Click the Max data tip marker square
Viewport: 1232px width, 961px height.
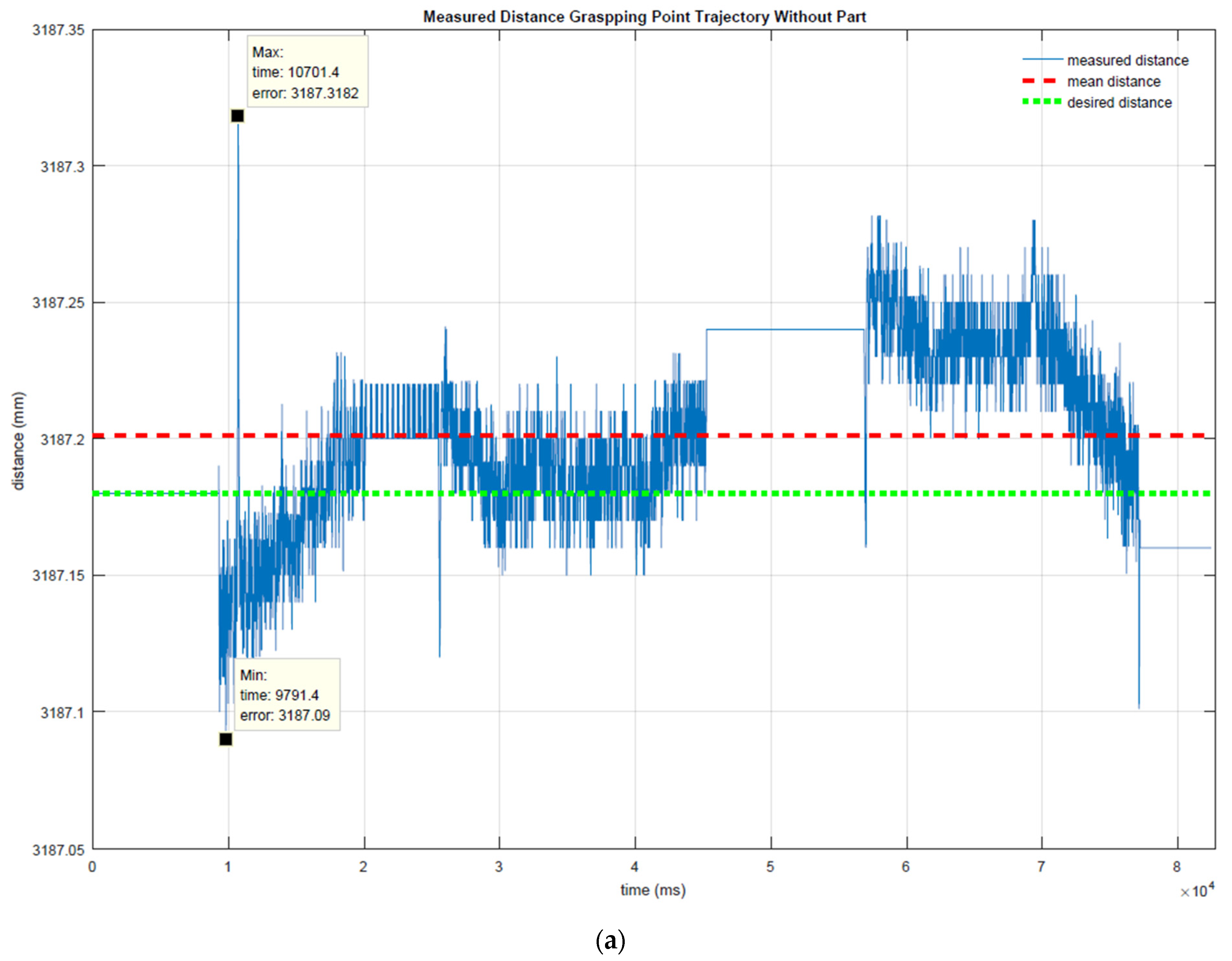pyautogui.click(x=237, y=116)
